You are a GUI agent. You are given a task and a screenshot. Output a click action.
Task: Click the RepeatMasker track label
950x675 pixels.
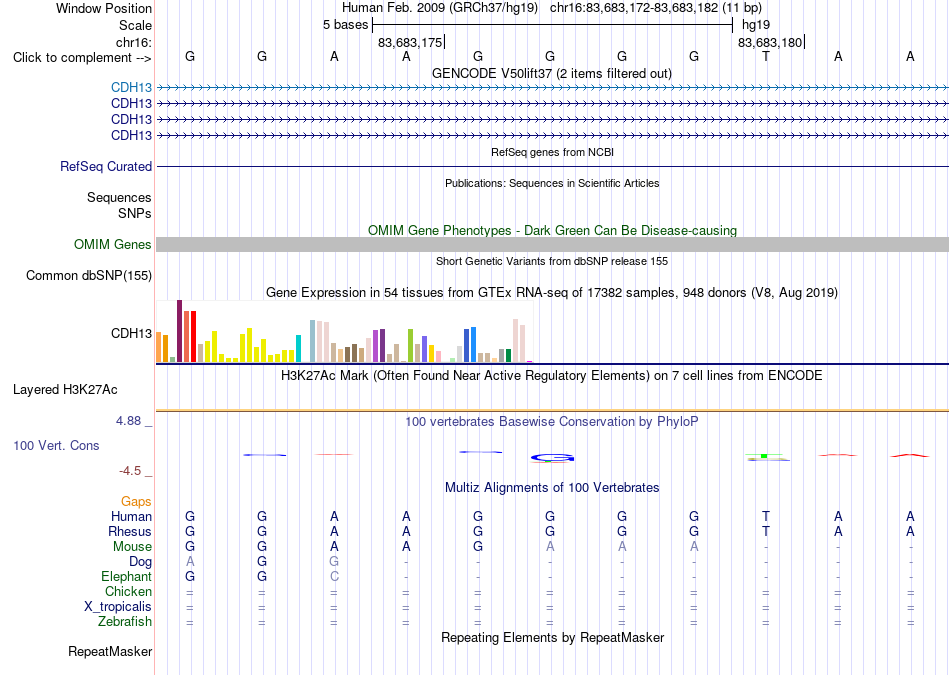[110, 651]
